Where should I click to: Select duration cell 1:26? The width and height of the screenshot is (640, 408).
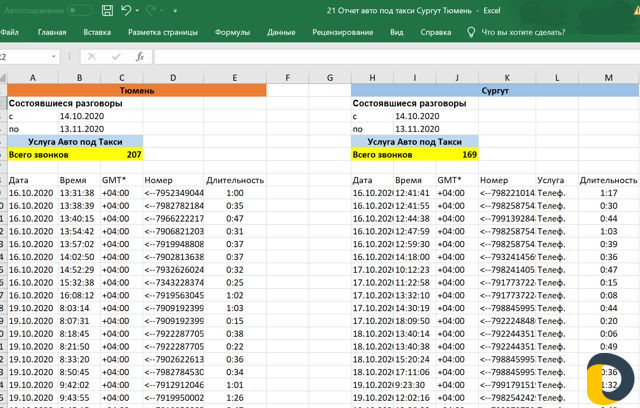click(235, 398)
